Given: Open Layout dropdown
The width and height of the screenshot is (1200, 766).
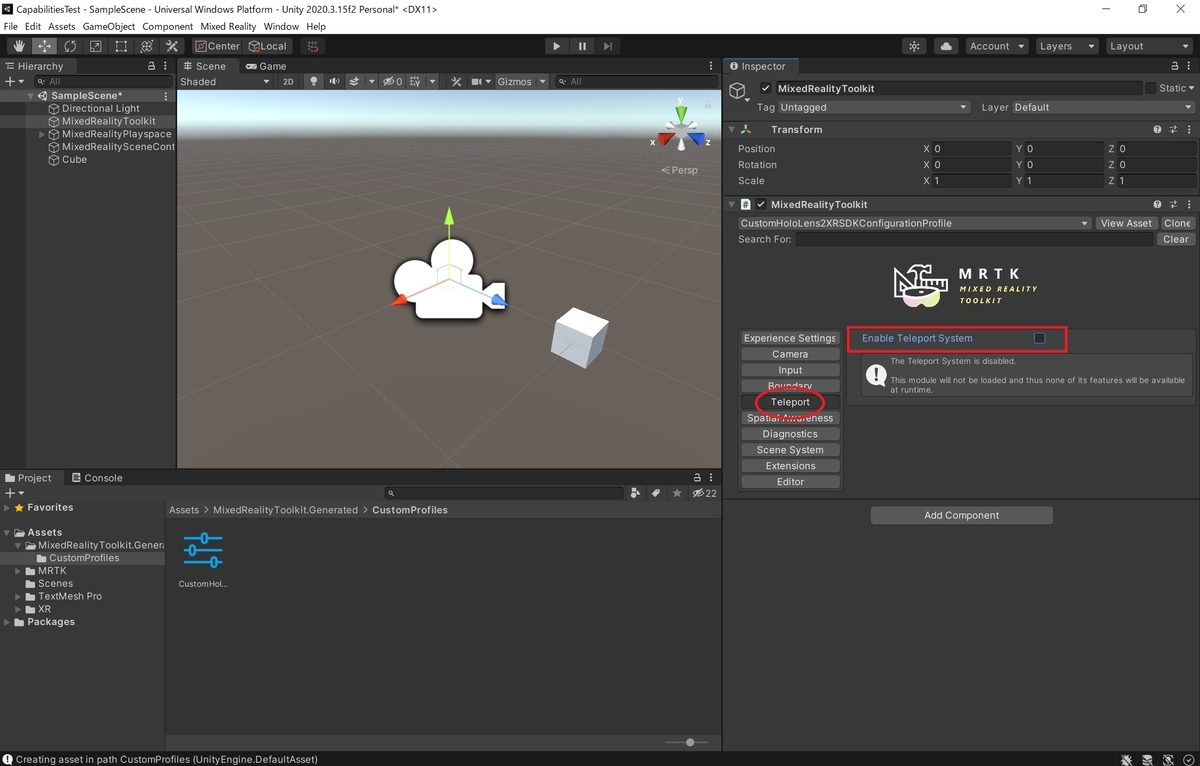Looking at the screenshot, I should [x=1148, y=46].
